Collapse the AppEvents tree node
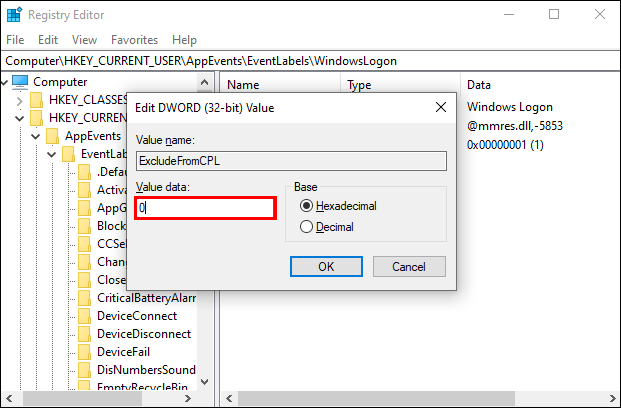Image resolution: width=621 pixels, height=408 pixels. (x=37, y=136)
